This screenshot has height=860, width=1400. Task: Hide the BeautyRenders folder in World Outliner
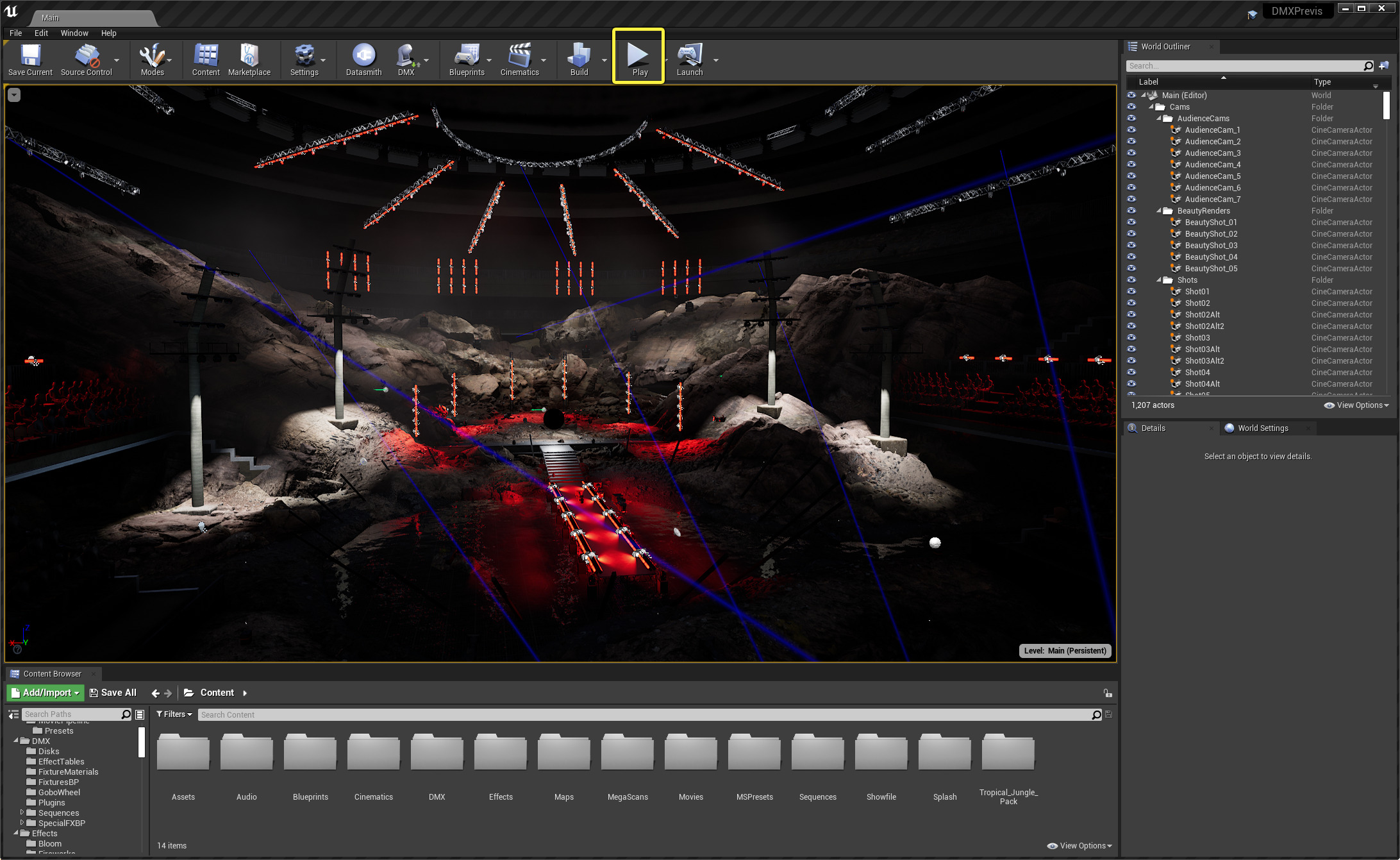coord(1131,210)
